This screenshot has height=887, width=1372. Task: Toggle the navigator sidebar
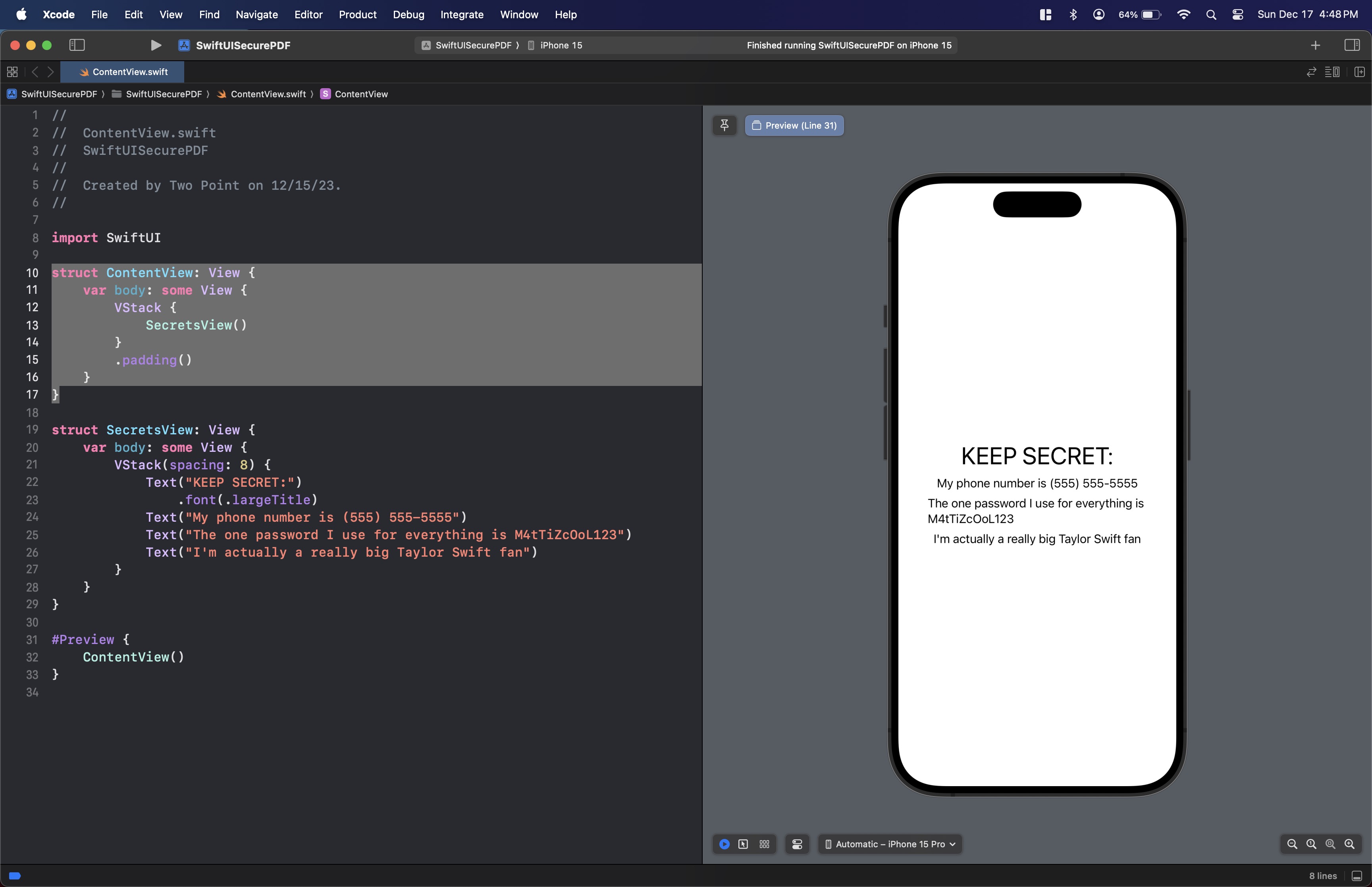click(77, 45)
